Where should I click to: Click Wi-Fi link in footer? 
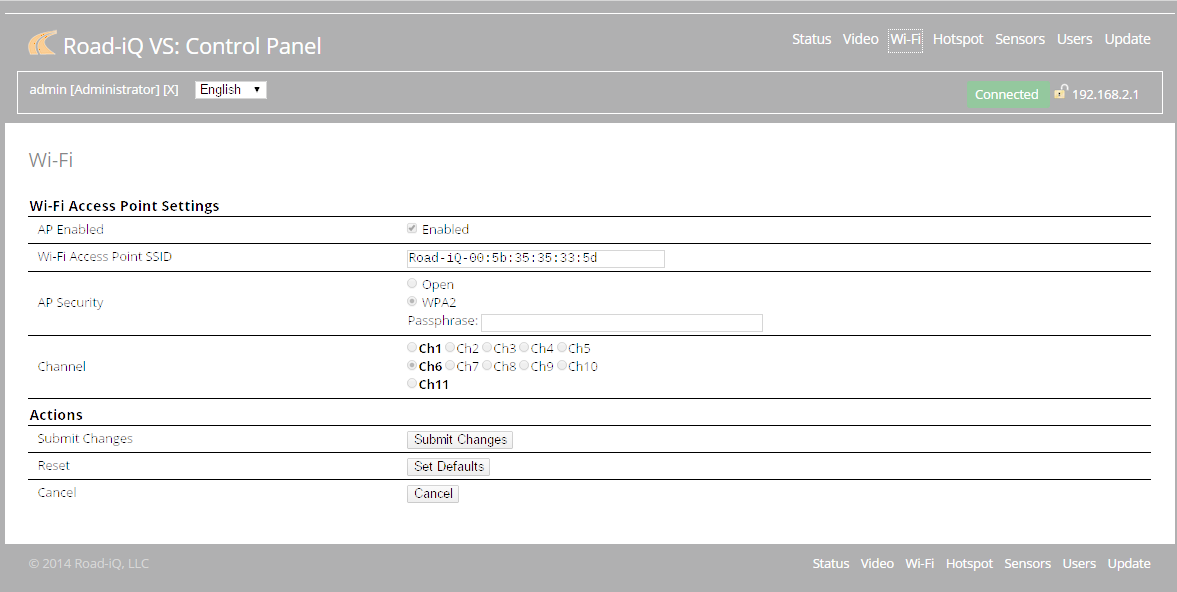[920, 563]
